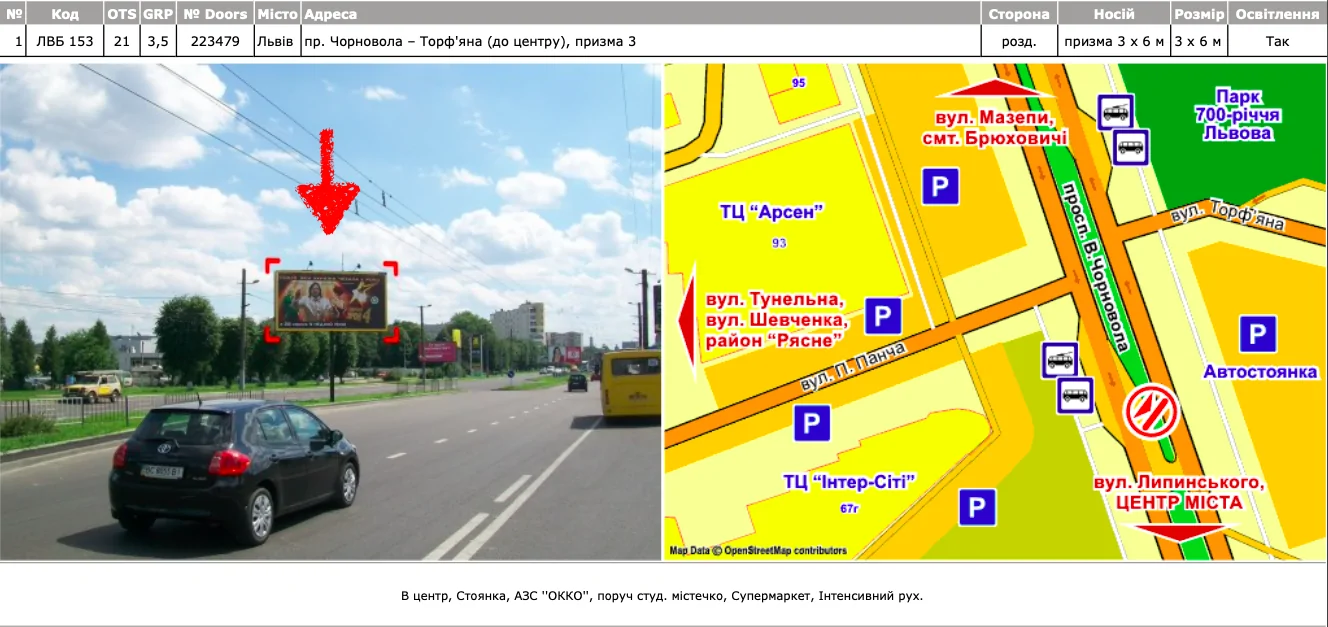The width and height of the screenshot is (1328, 627).
Task: Click the Парк 700-річчя Львова label
Action: (1239, 115)
